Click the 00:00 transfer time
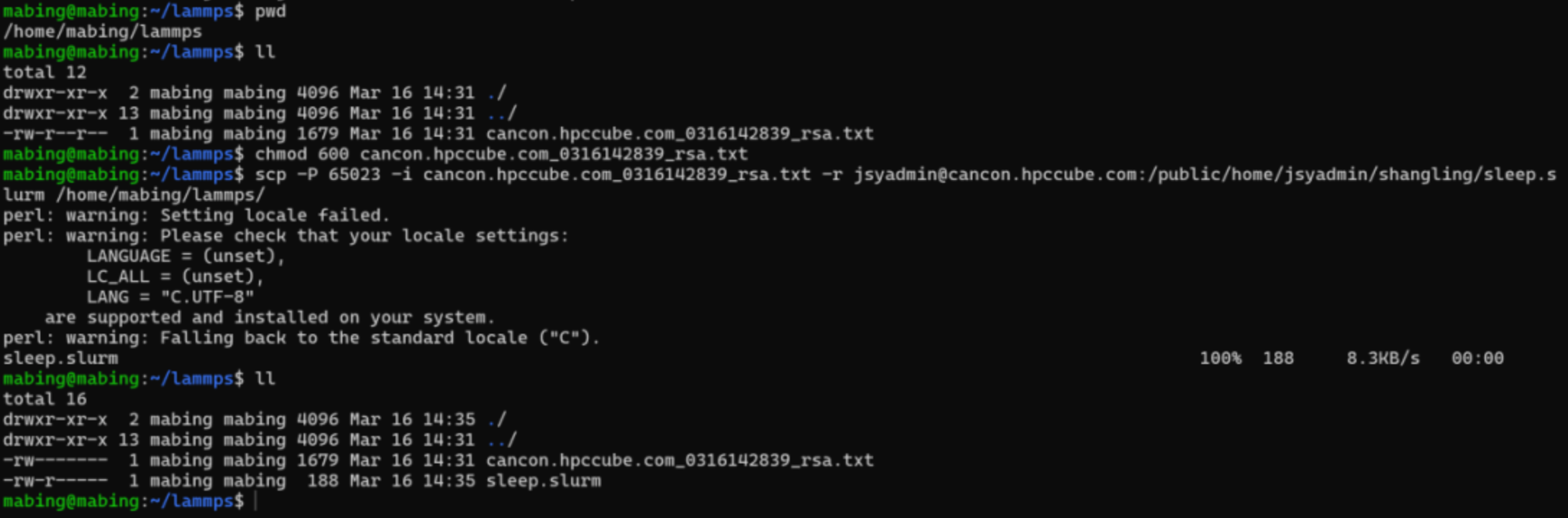The height and width of the screenshot is (518, 1568). [1477, 358]
